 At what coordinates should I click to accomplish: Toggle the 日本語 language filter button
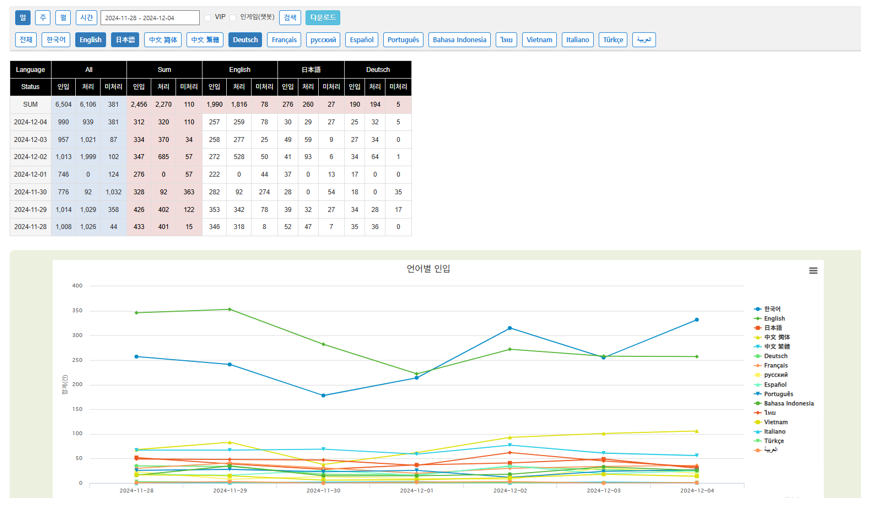[x=125, y=40]
